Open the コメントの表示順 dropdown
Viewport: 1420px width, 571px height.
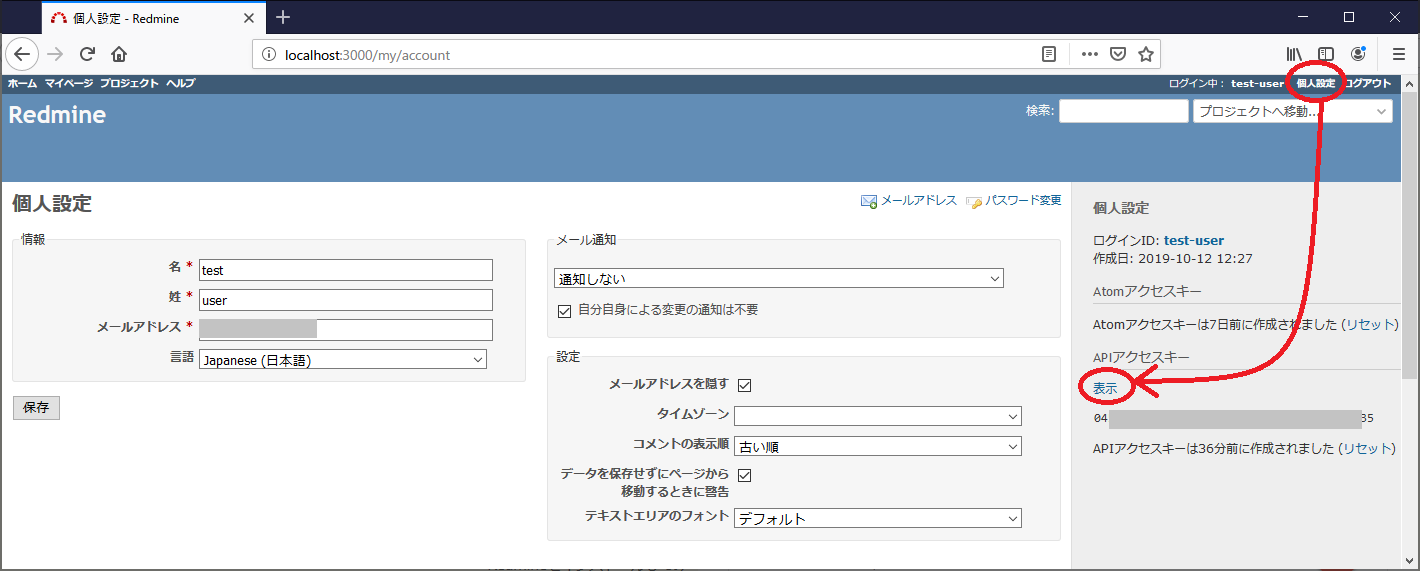(x=878, y=446)
